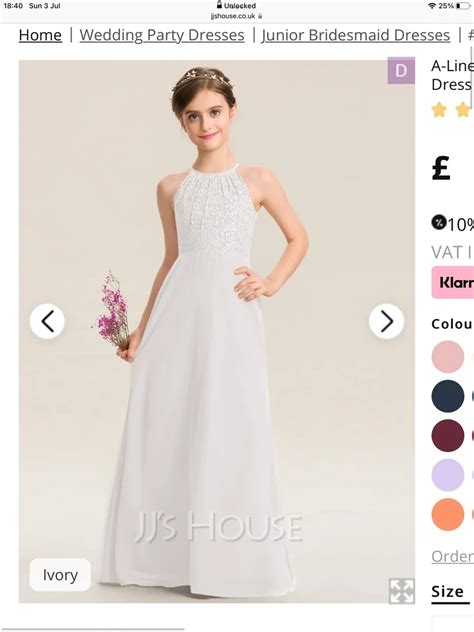Switch to the Size tab
This screenshot has width=474, height=632.
(448, 592)
